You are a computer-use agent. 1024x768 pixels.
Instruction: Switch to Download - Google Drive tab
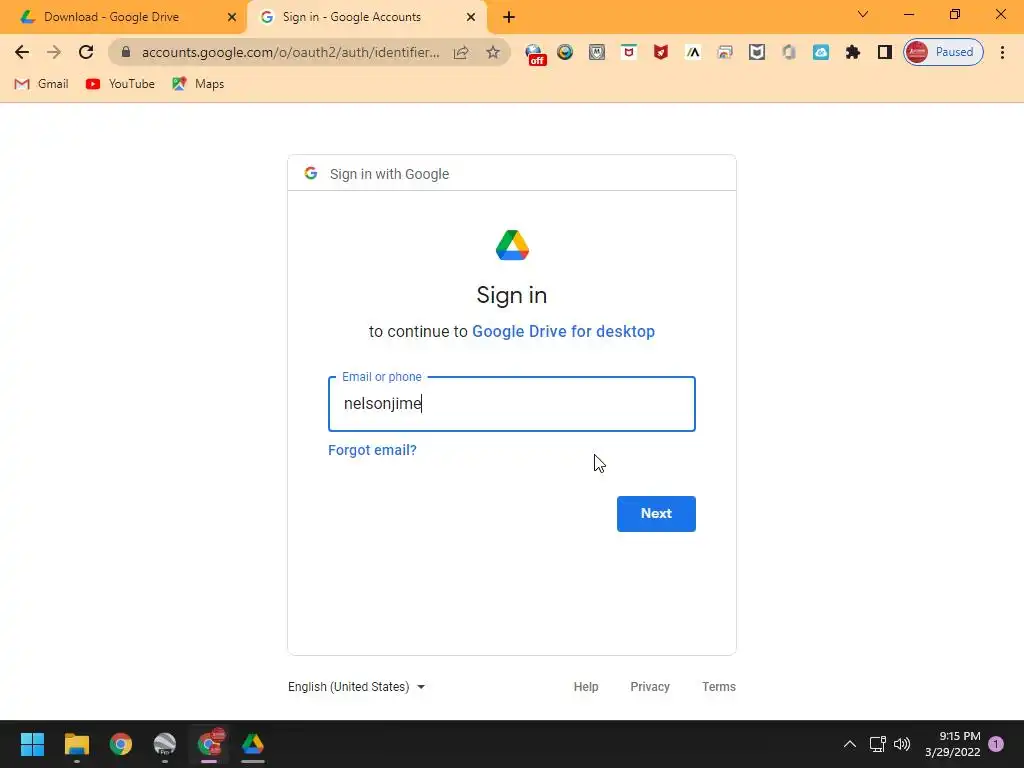(123, 17)
